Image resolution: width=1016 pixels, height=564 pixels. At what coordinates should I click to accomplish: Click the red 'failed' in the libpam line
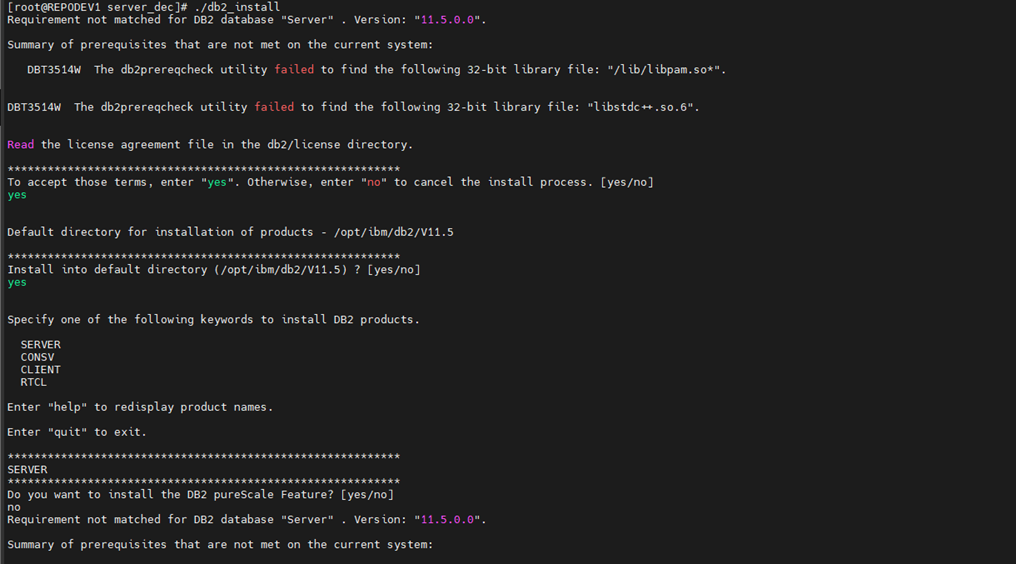pyautogui.click(x=294, y=70)
